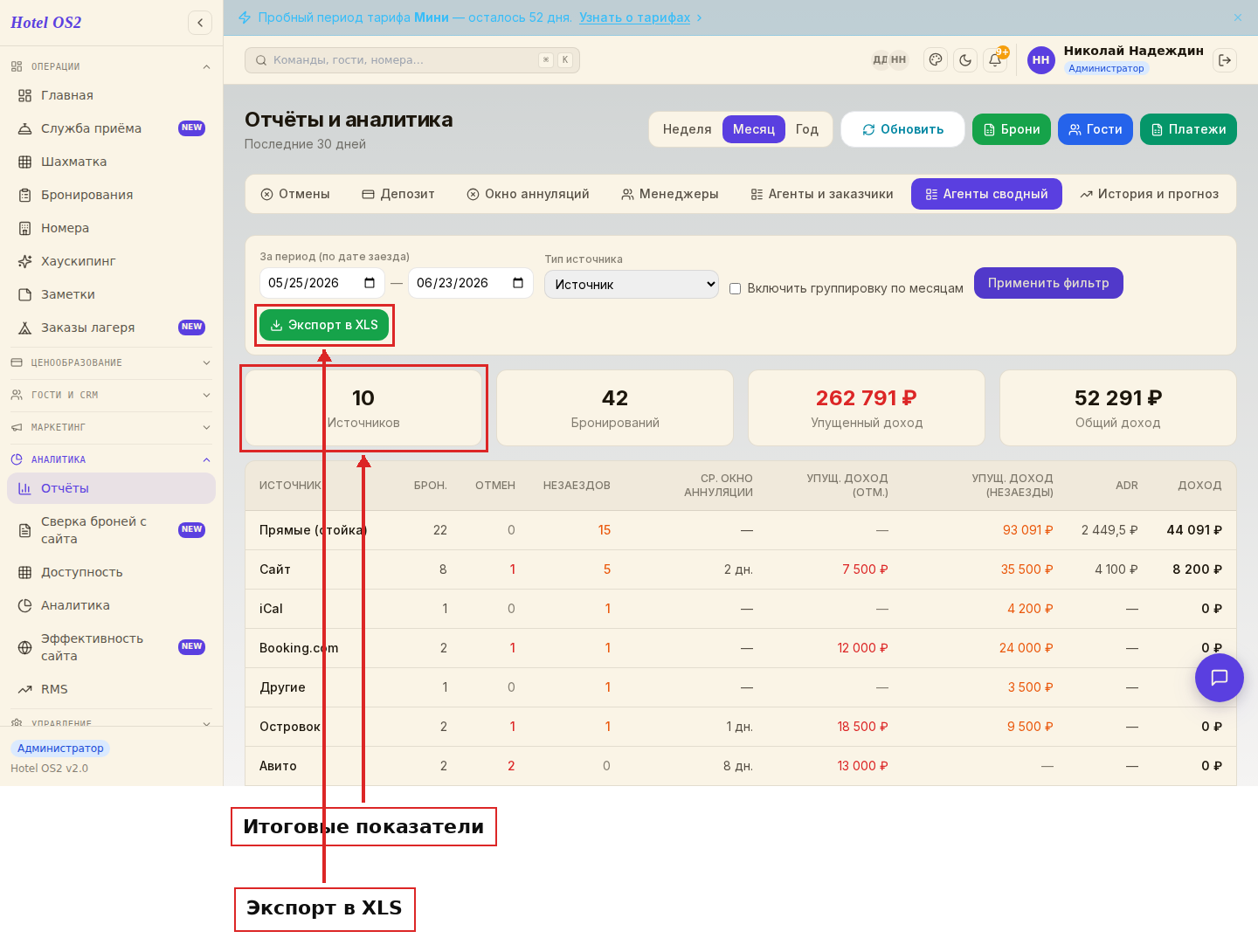Click Применить фильтр button
The image size is (1258, 952).
coord(1048,283)
